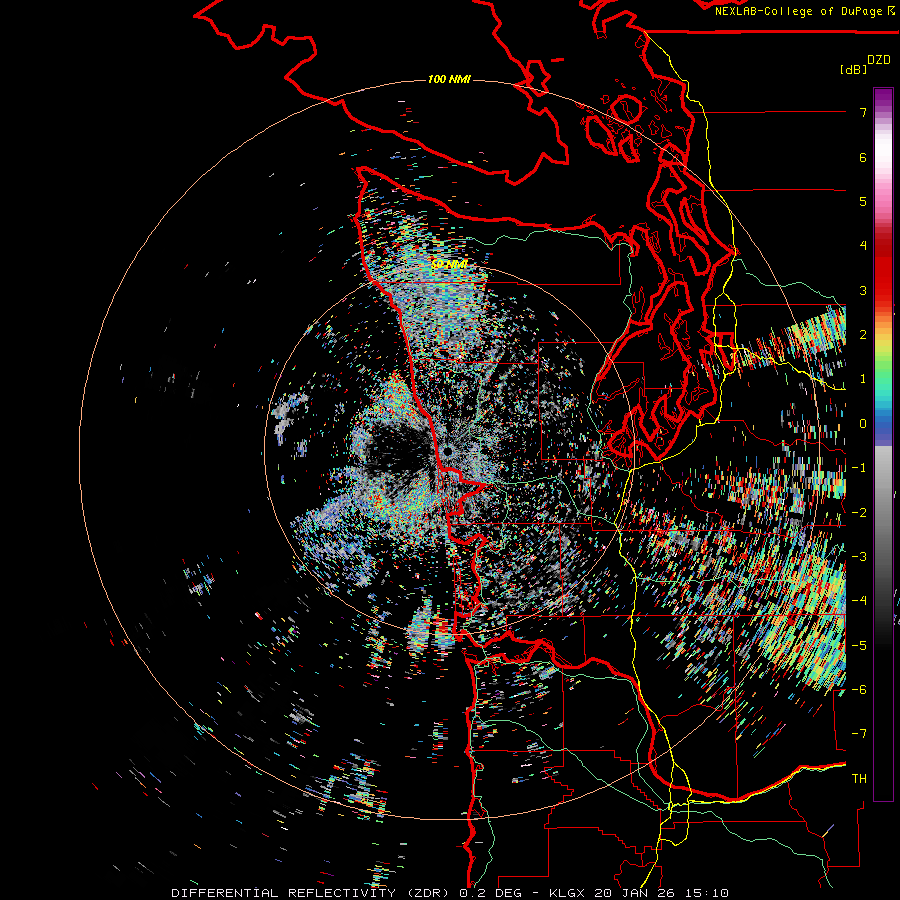Image resolution: width=900 pixels, height=900 pixels.
Task: Click the KLGX station identifier
Action: coord(567,893)
